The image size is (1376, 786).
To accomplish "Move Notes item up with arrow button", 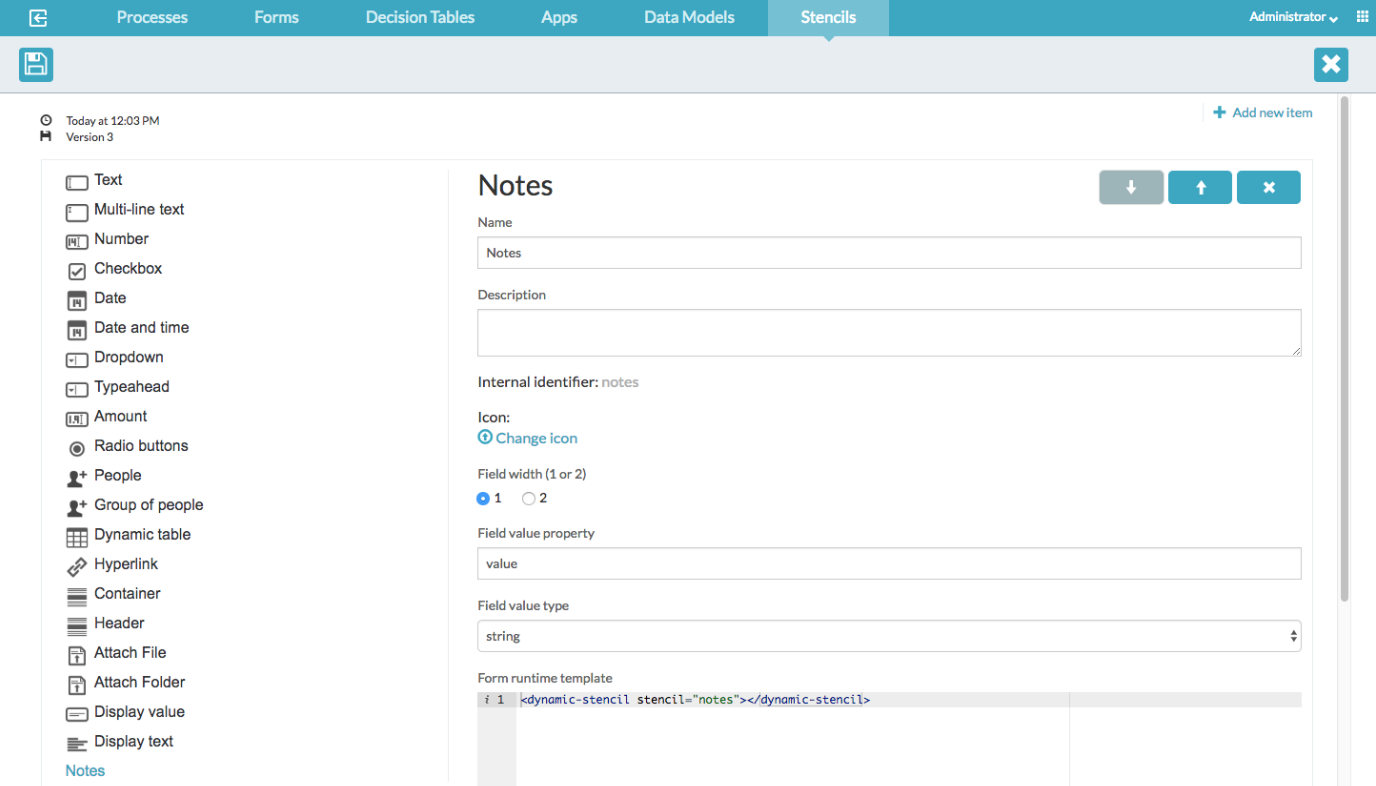I will 1200,187.
